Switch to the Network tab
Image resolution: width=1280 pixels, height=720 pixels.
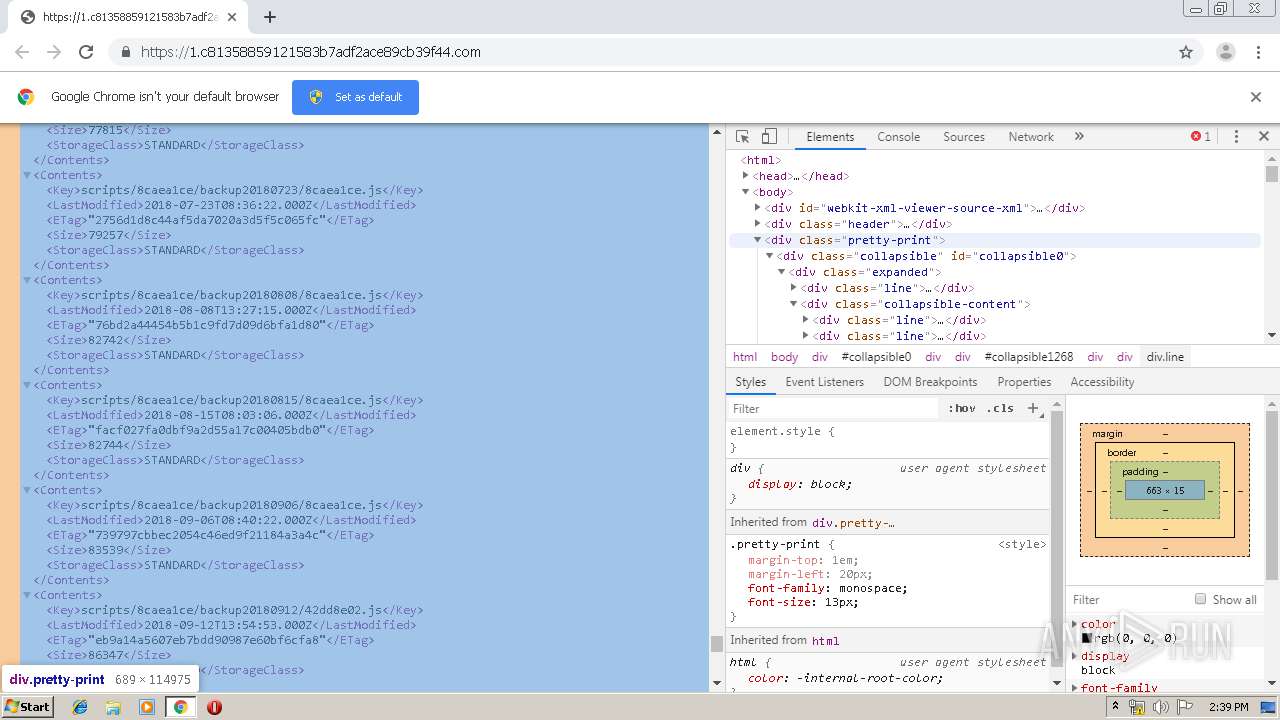(x=1031, y=137)
